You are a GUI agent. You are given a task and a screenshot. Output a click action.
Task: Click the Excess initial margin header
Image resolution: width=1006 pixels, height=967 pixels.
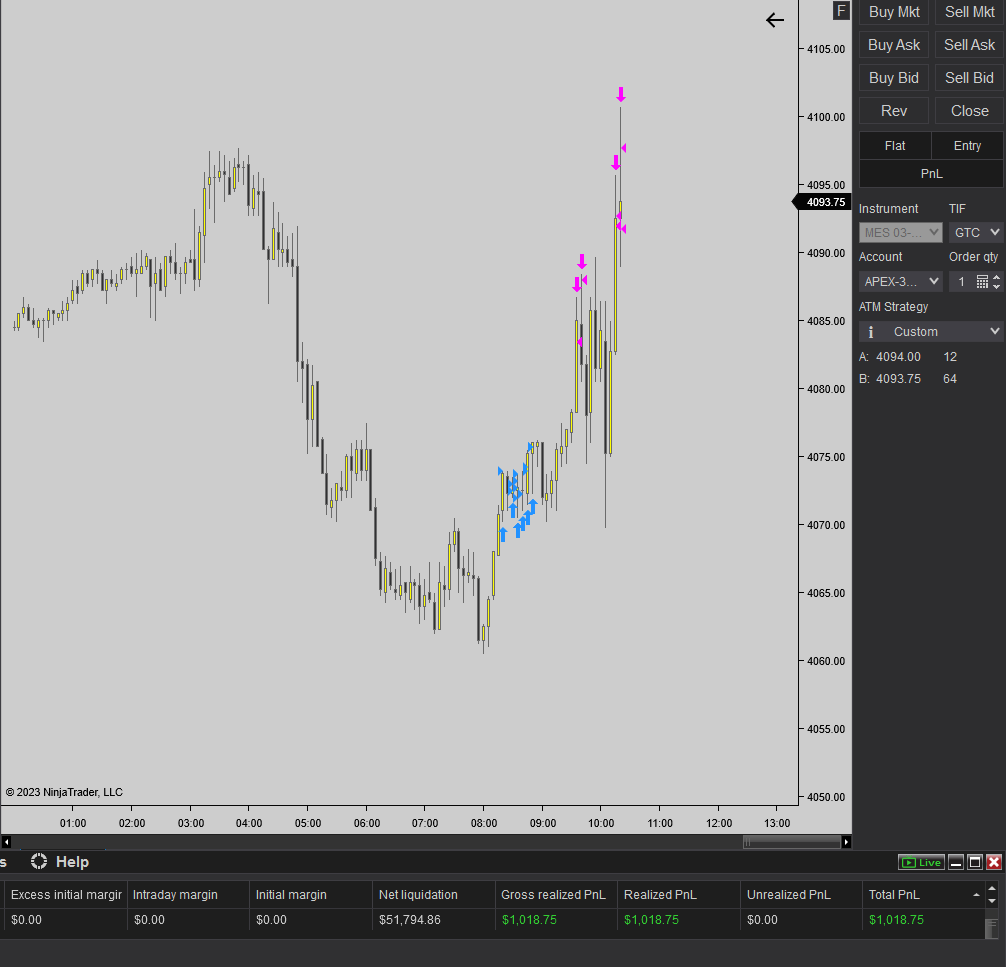coord(66,894)
